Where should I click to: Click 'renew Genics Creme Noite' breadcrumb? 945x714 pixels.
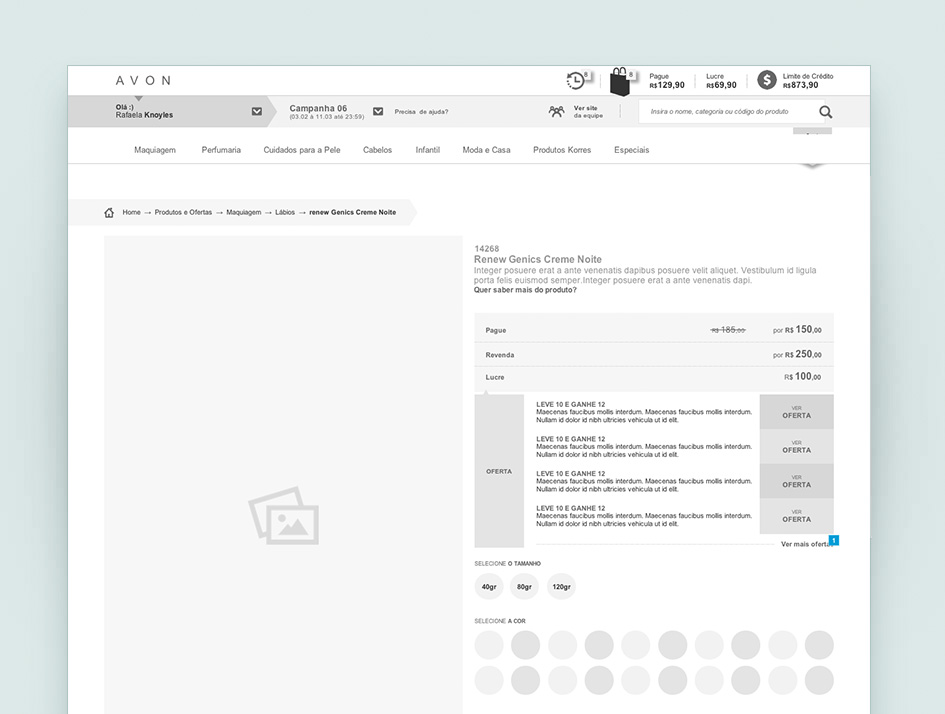(x=353, y=212)
